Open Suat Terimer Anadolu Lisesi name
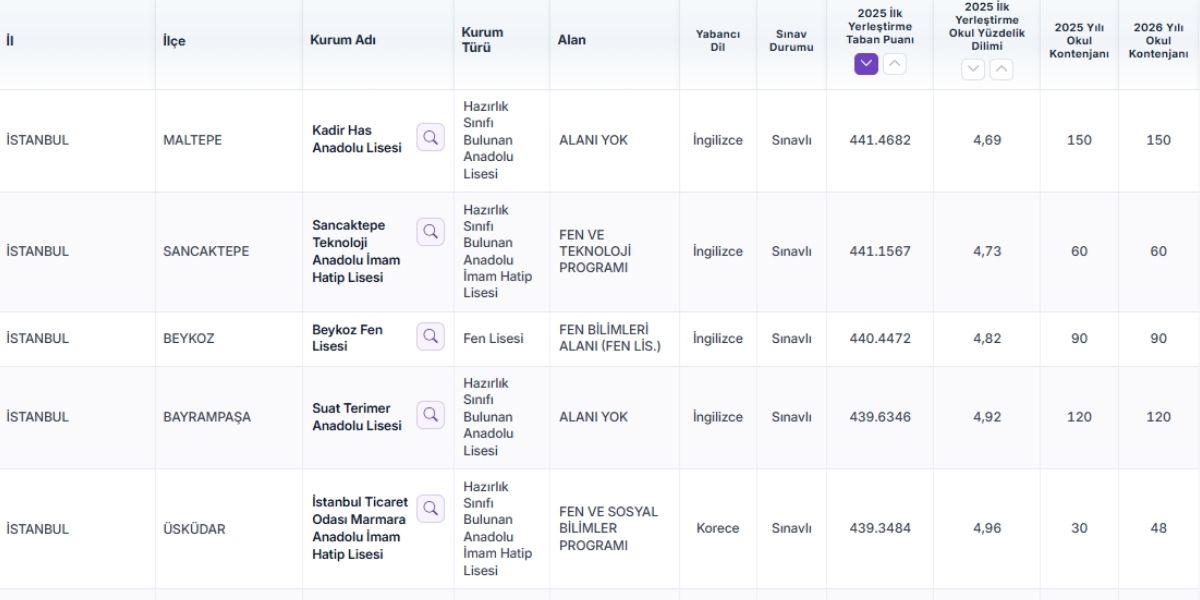The image size is (1200, 600). (x=357, y=417)
